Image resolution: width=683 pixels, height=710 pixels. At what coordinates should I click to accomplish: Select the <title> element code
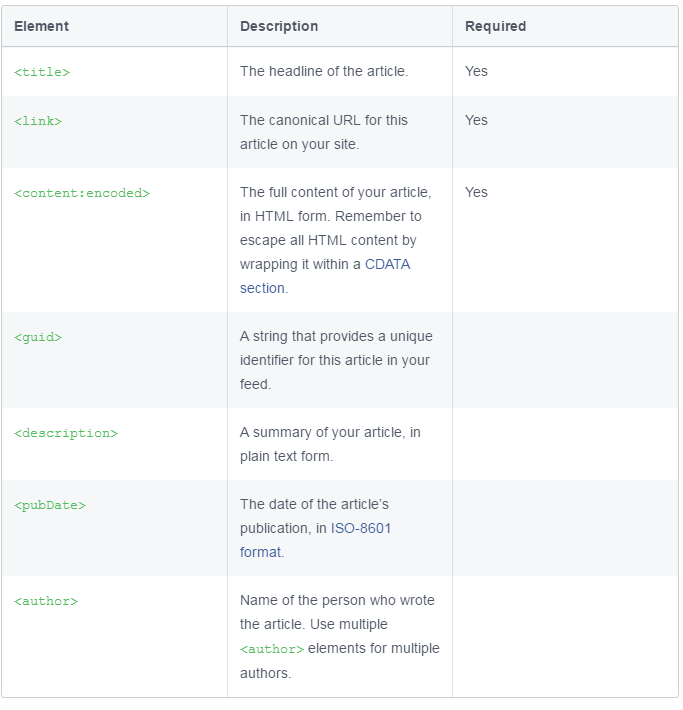click(x=42, y=72)
